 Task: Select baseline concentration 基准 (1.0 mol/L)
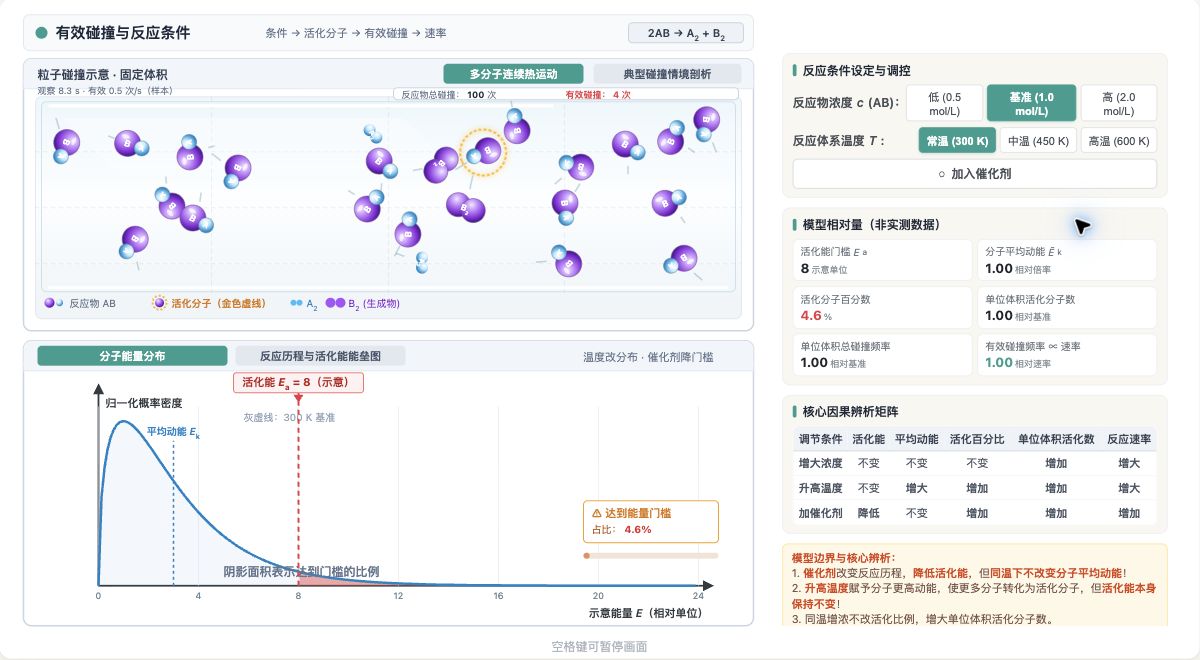pyautogui.click(x=1031, y=103)
